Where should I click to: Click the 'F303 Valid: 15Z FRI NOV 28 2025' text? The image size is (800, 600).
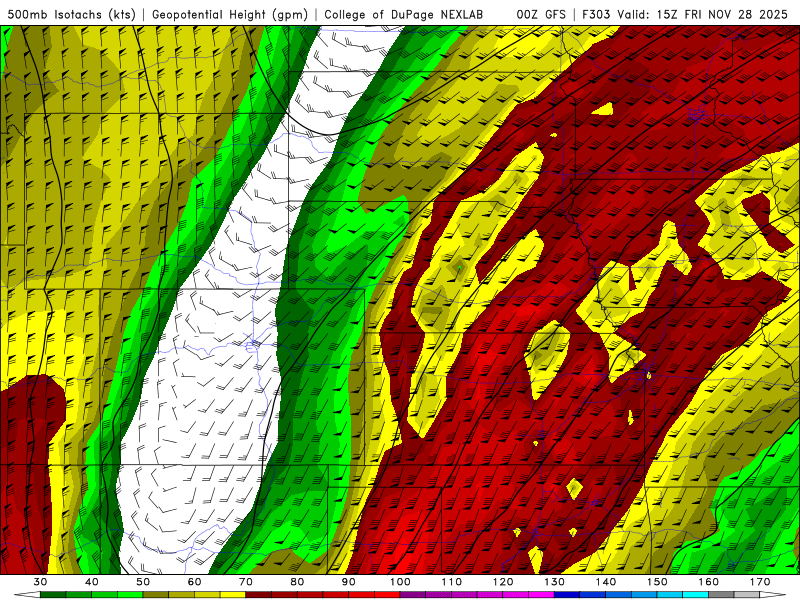(x=685, y=14)
